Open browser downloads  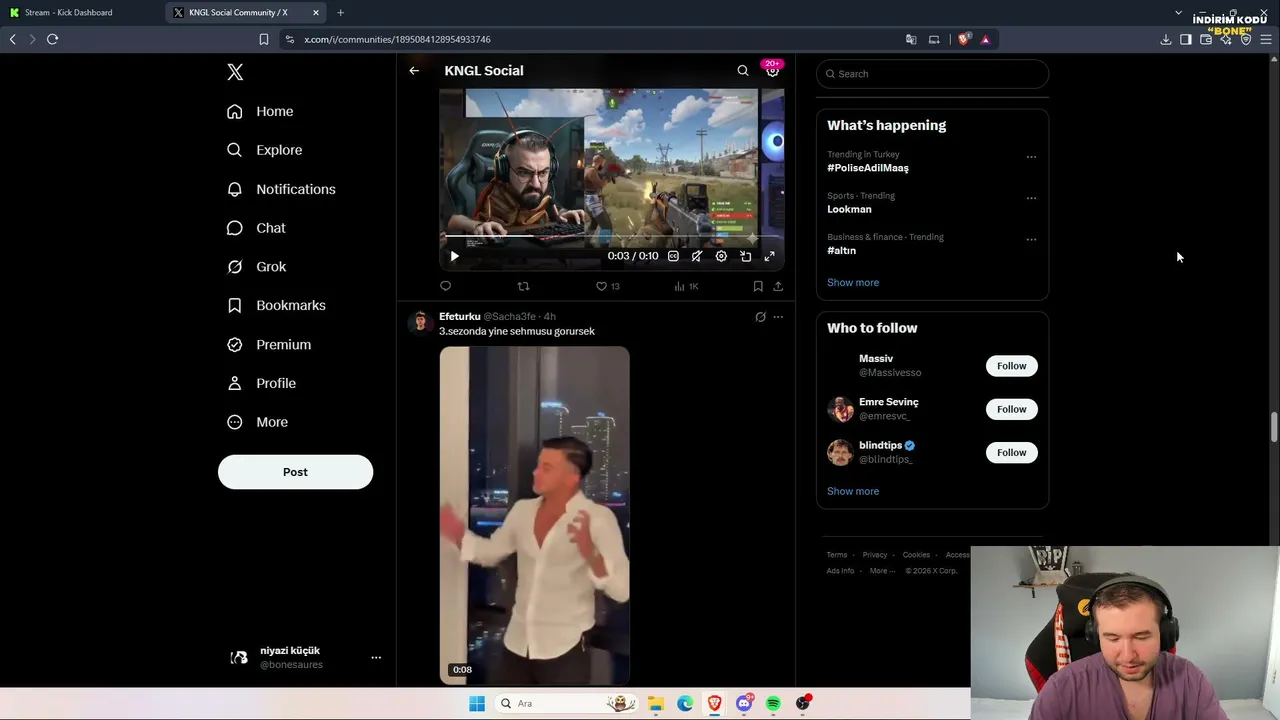click(1165, 39)
